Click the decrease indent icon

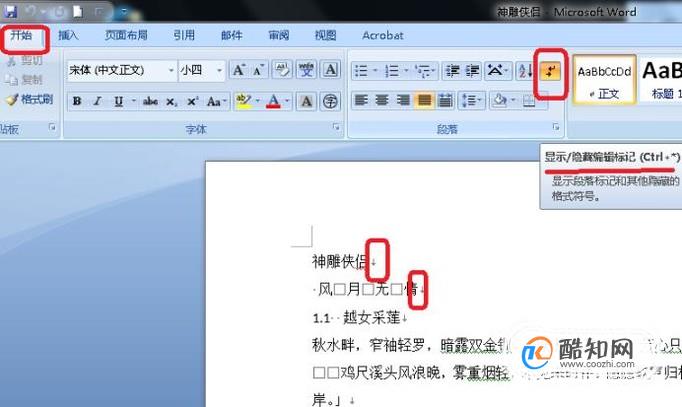(x=452, y=70)
